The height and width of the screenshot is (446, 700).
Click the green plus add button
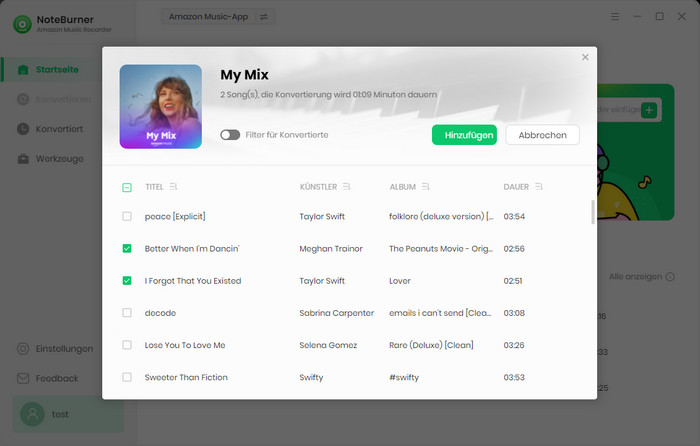[x=649, y=110]
